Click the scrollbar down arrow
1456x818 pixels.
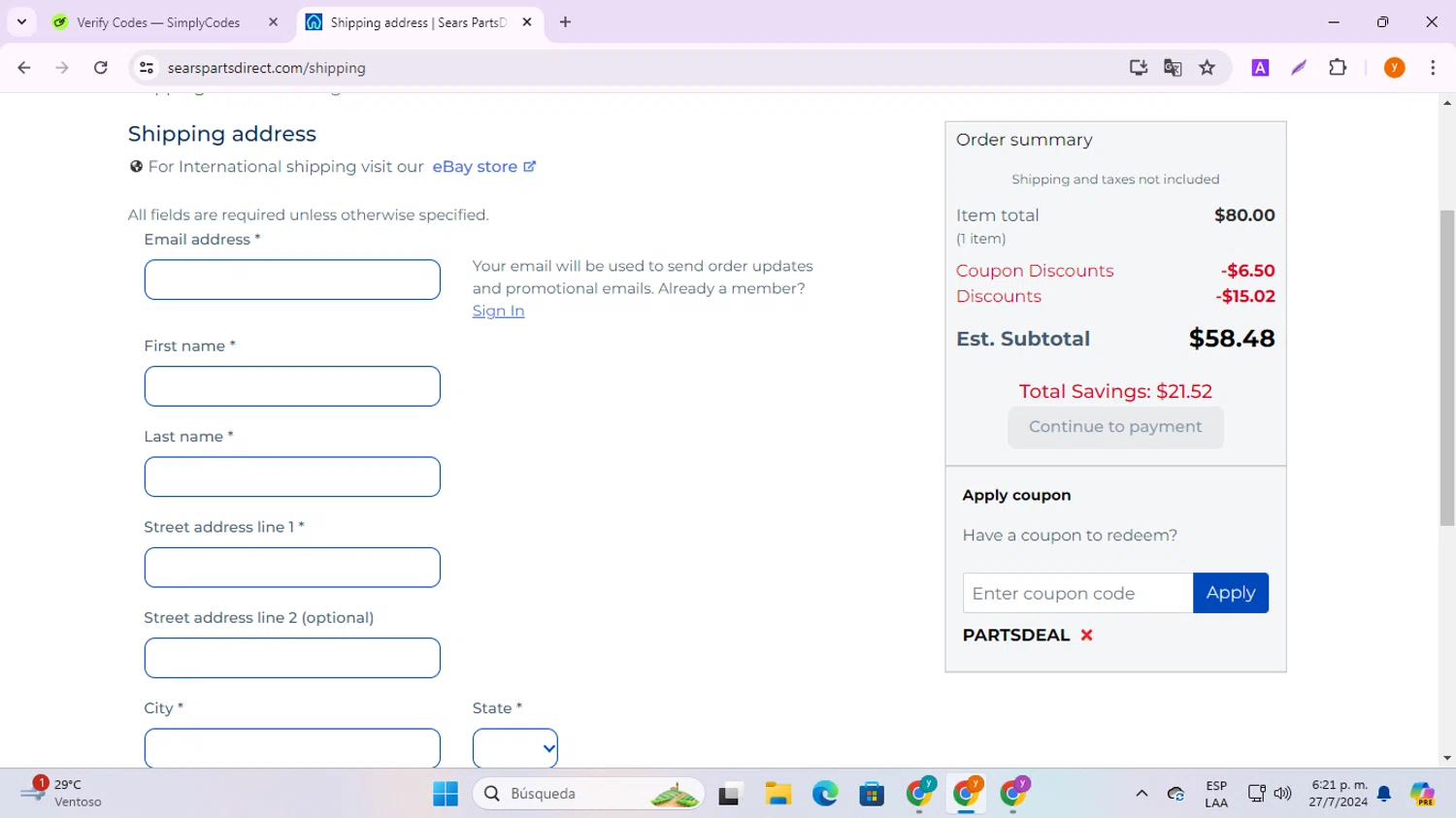tap(1447, 759)
